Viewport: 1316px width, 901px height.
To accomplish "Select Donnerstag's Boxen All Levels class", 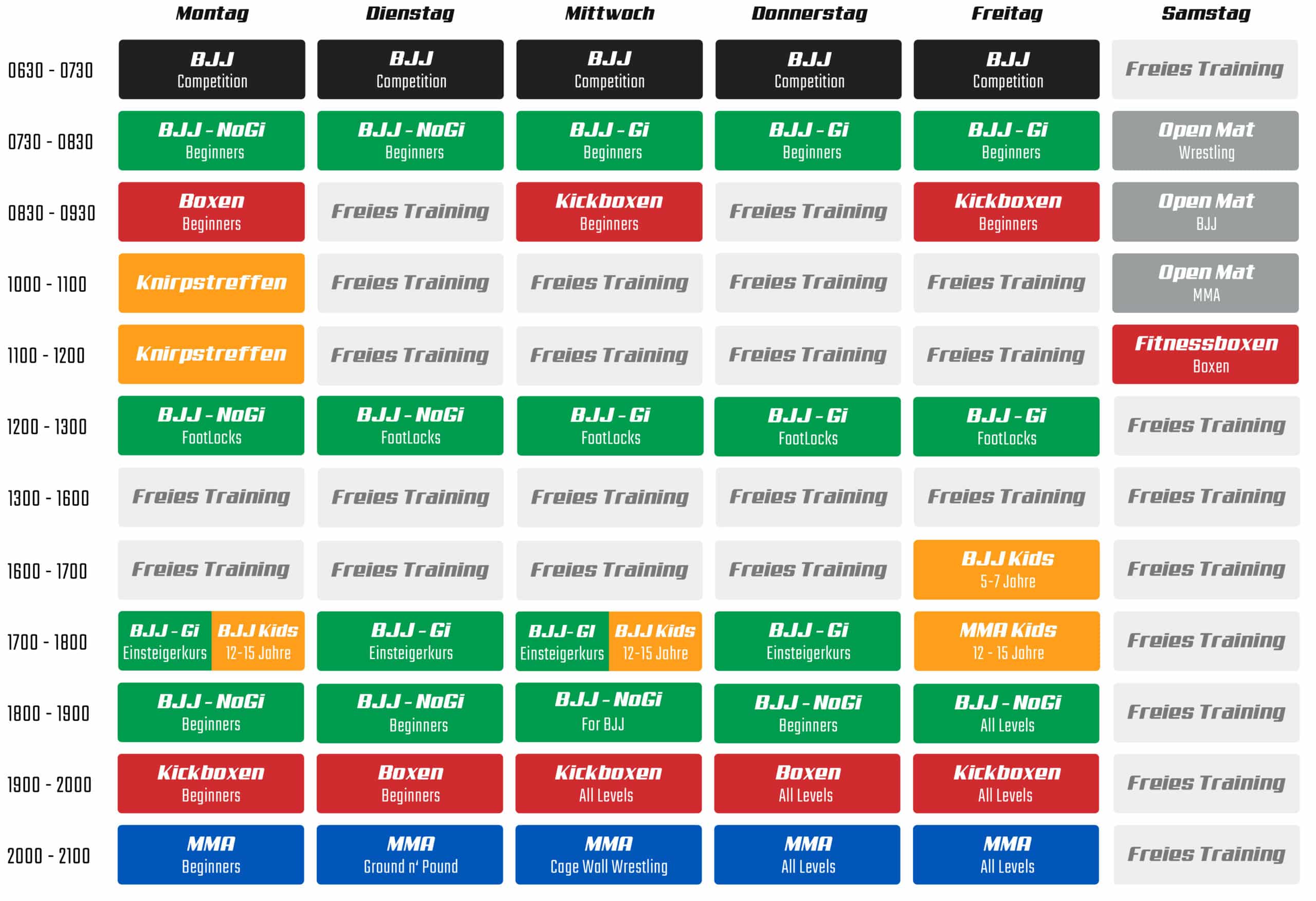I will click(x=807, y=784).
